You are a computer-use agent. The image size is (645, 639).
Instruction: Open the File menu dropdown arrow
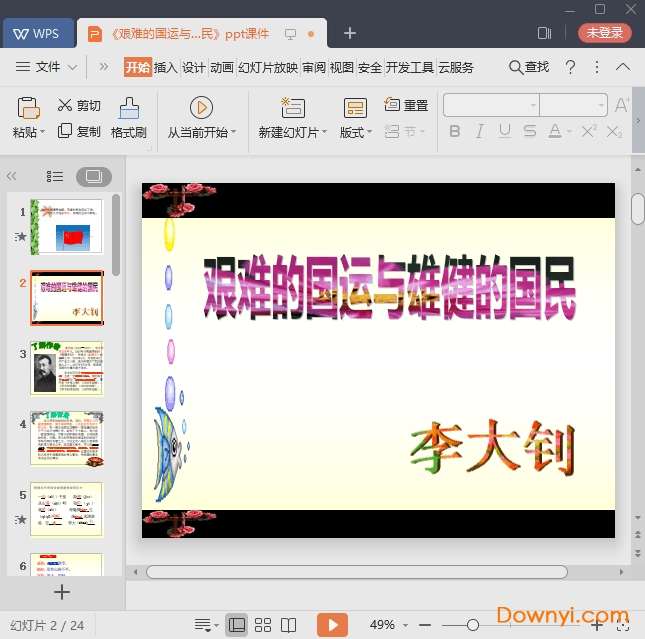72,67
